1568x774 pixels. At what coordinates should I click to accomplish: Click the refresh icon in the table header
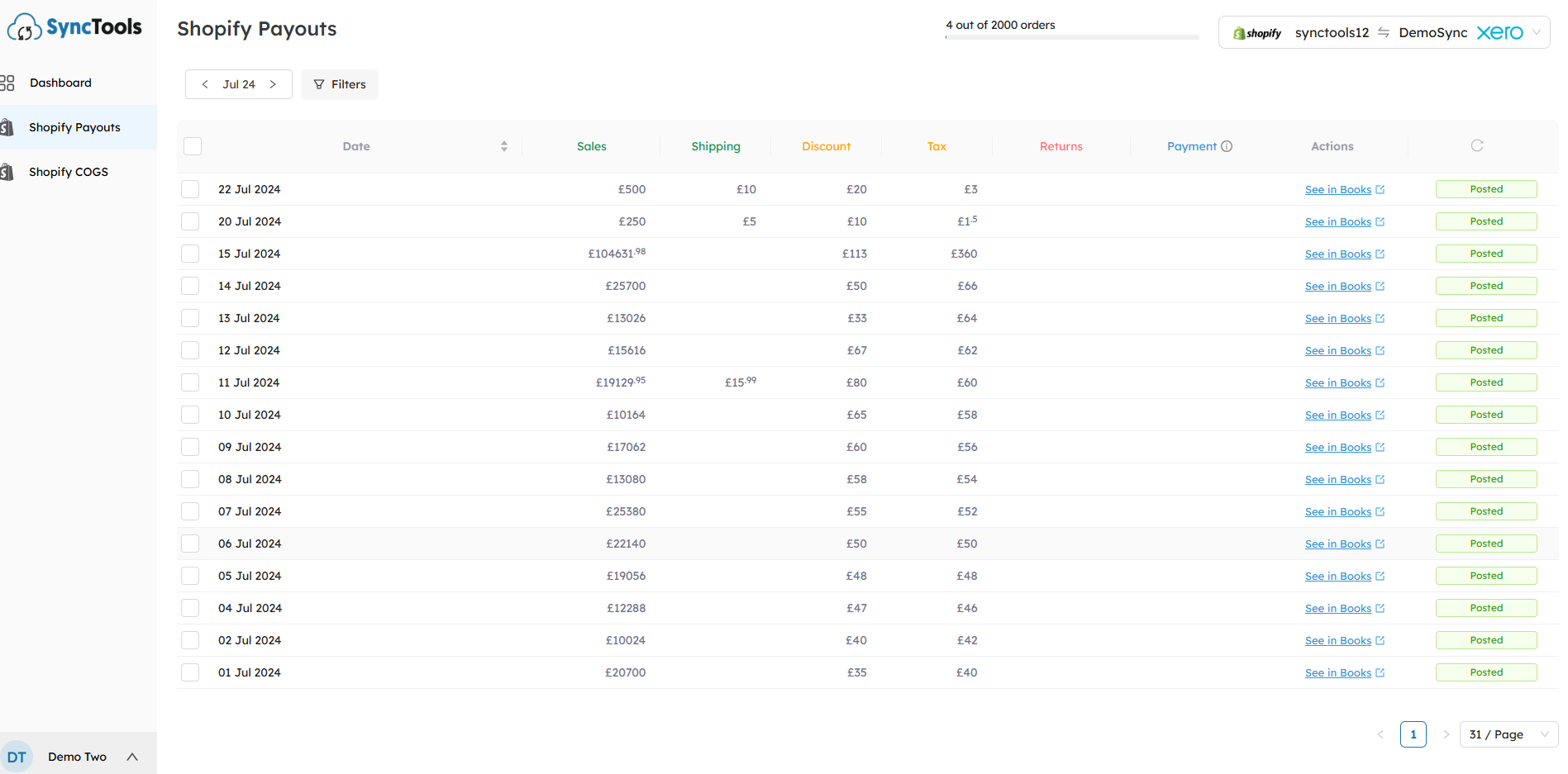pyautogui.click(x=1477, y=145)
